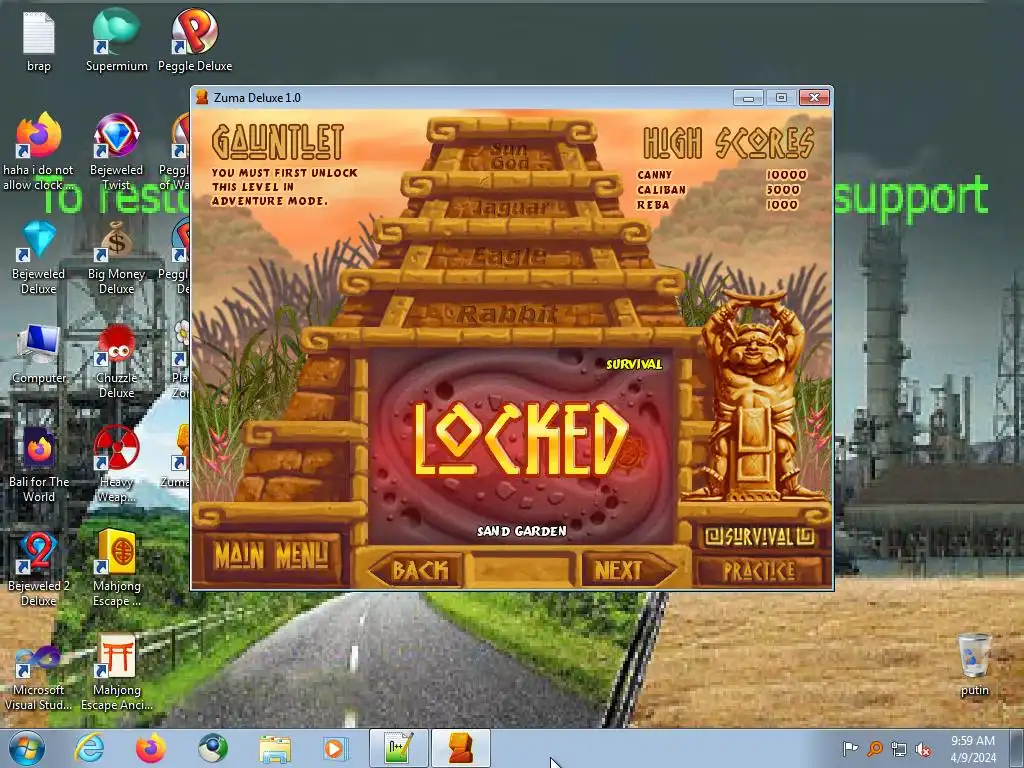Screen dimensions: 1024x768
Task: Open the Peggle Deluxe desktop shortcut
Action: [195, 40]
